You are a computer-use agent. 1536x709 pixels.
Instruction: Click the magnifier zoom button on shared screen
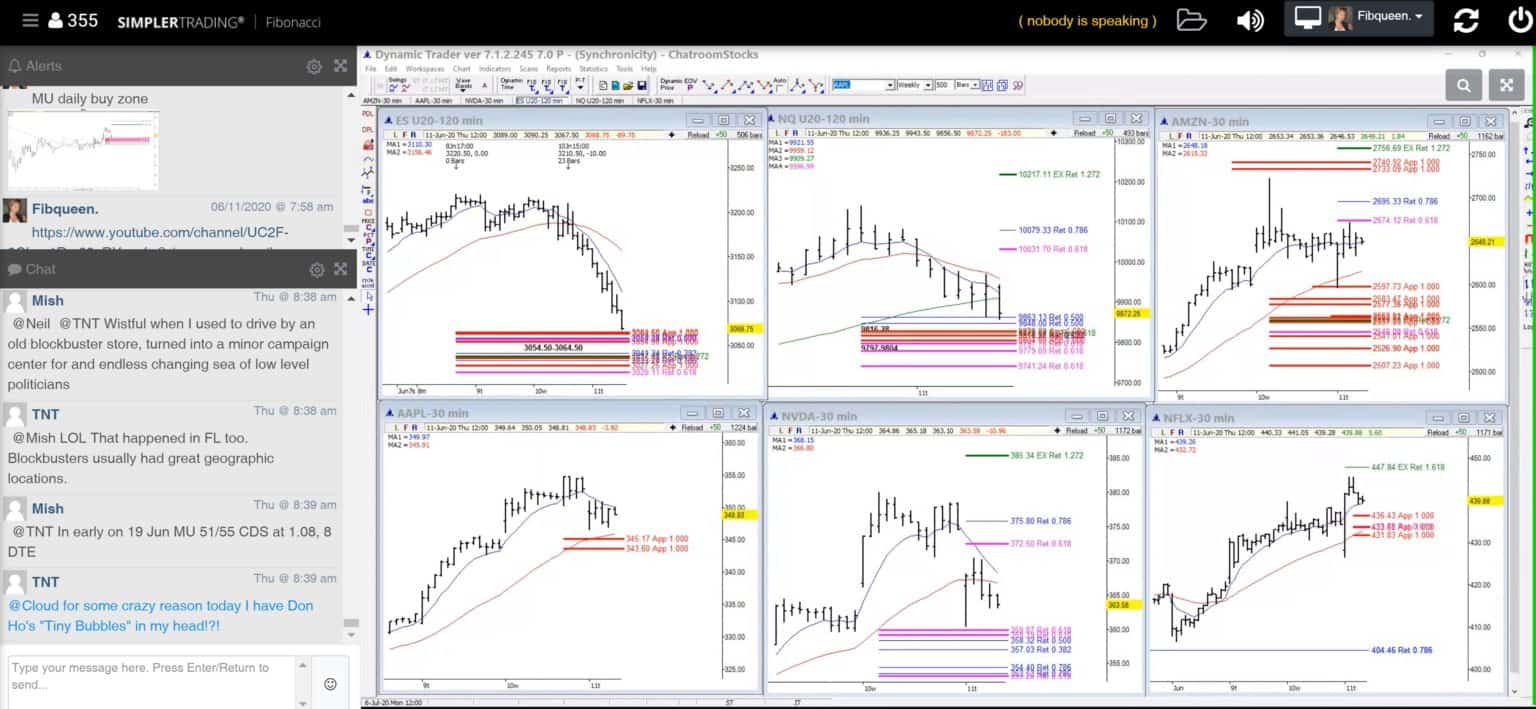click(1463, 86)
